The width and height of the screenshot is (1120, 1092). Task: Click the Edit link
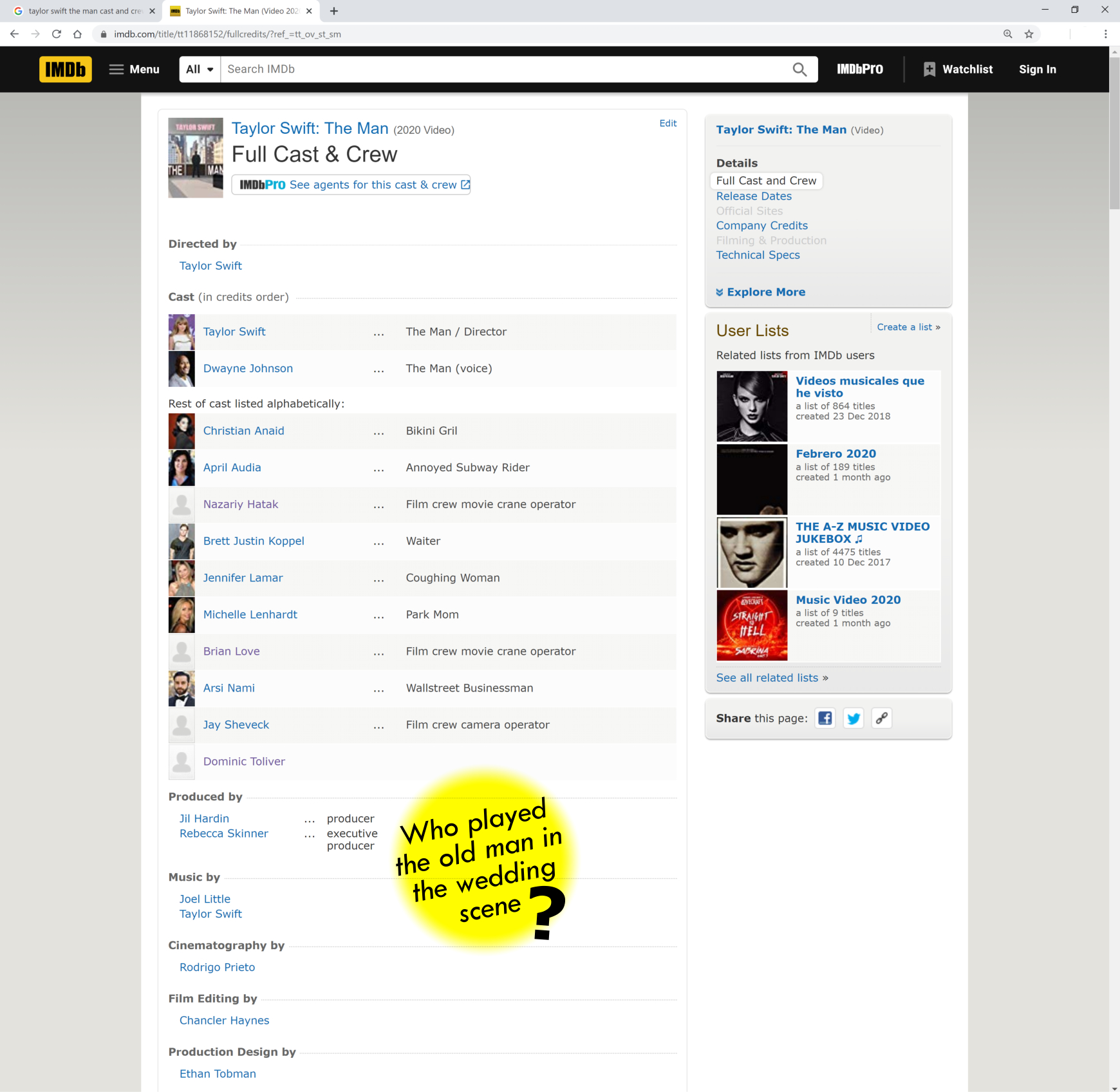click(x=667, y=123)
